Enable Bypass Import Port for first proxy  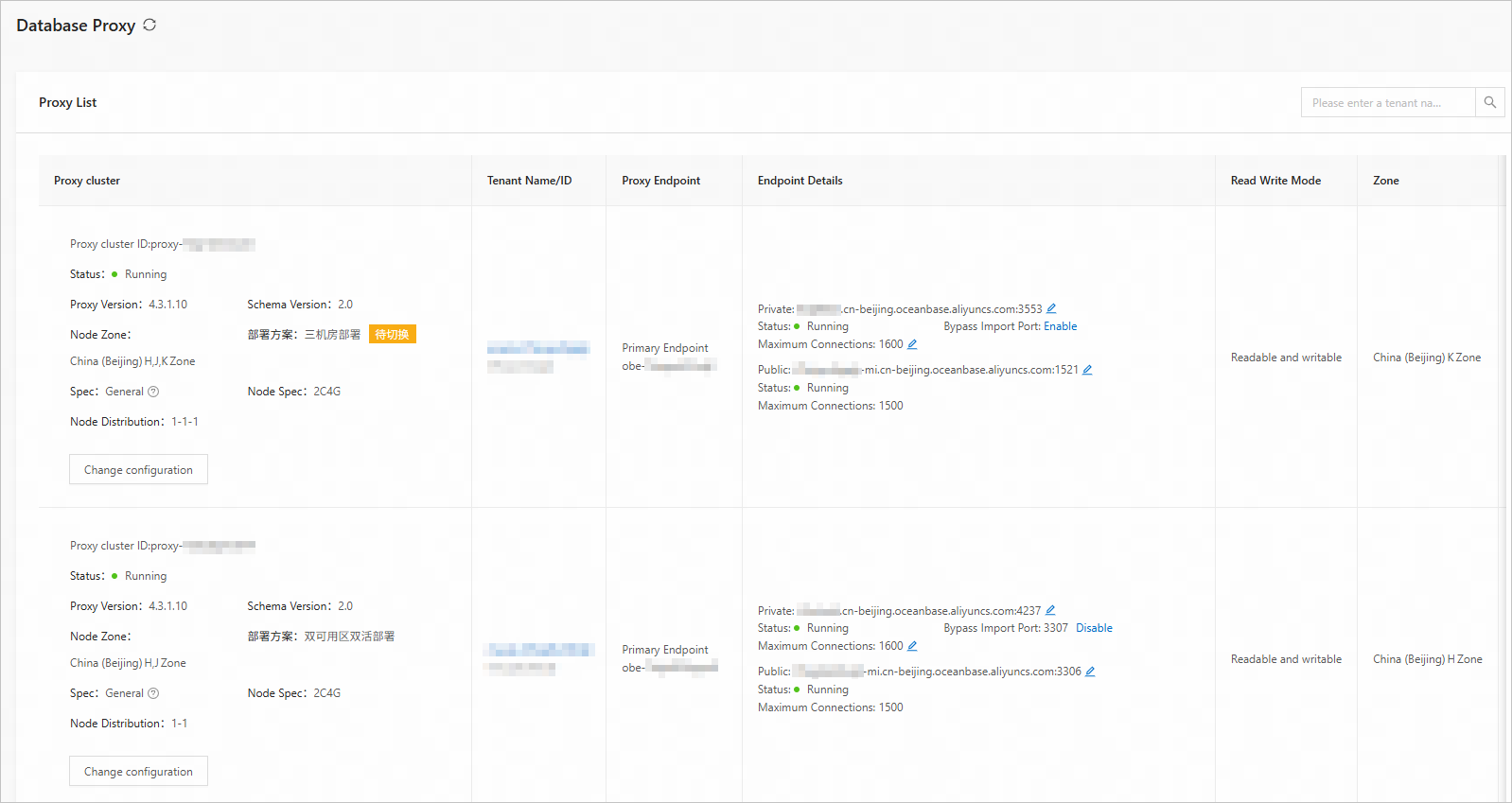point(1060,326)
